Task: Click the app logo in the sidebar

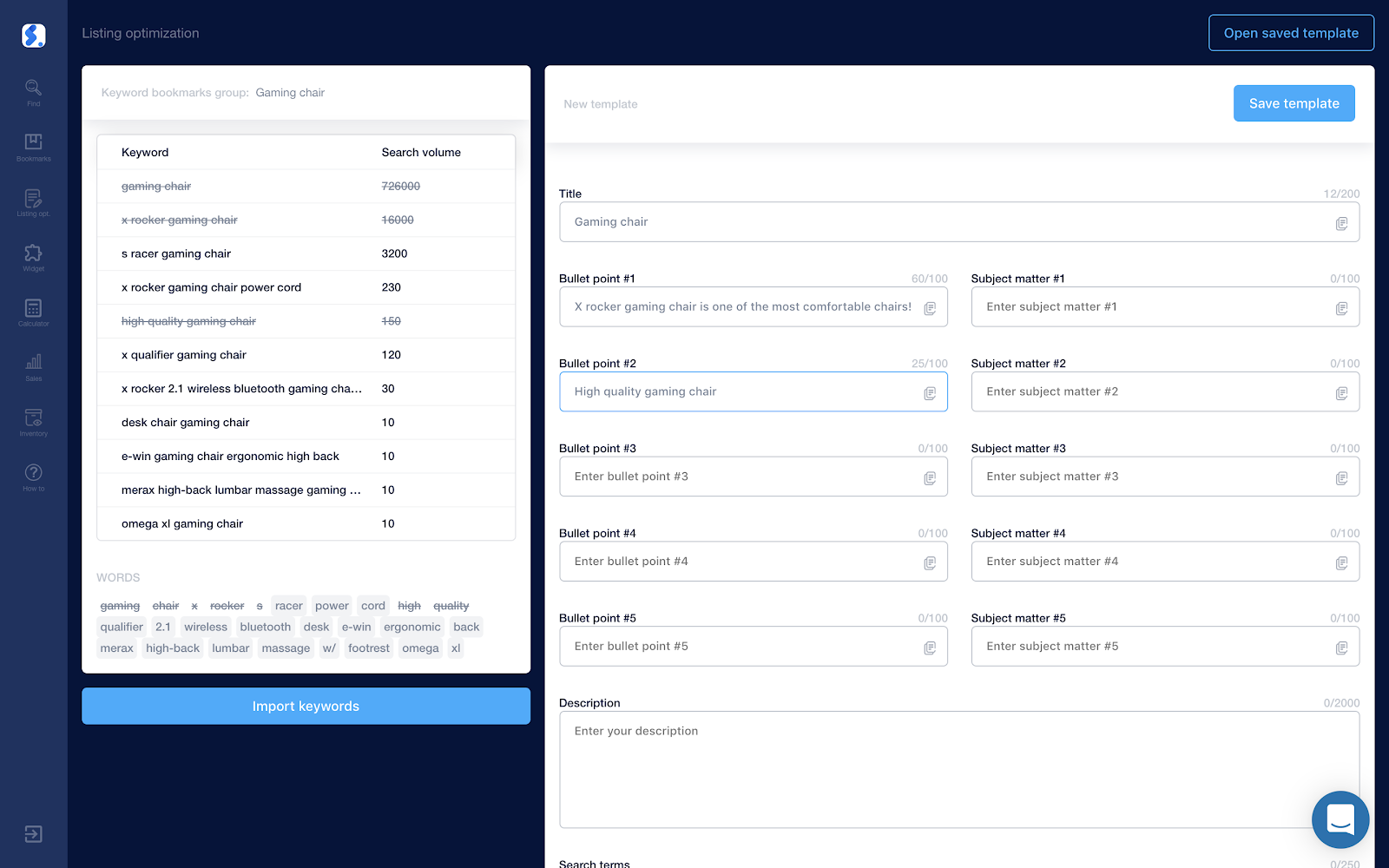Action: point(34,36)
